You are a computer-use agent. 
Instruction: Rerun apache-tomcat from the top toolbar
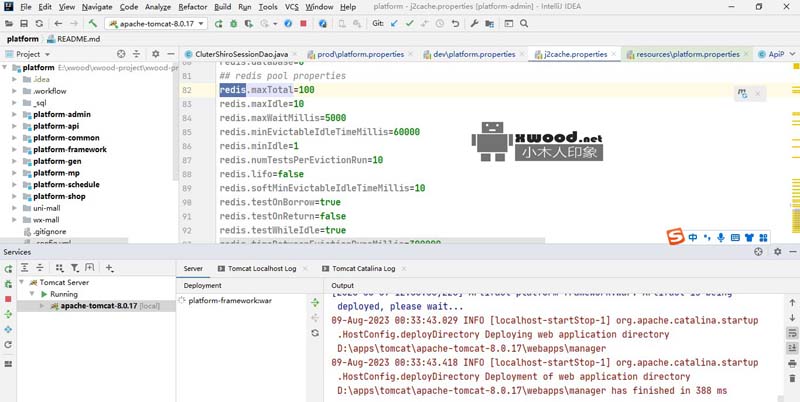[218, 23]
